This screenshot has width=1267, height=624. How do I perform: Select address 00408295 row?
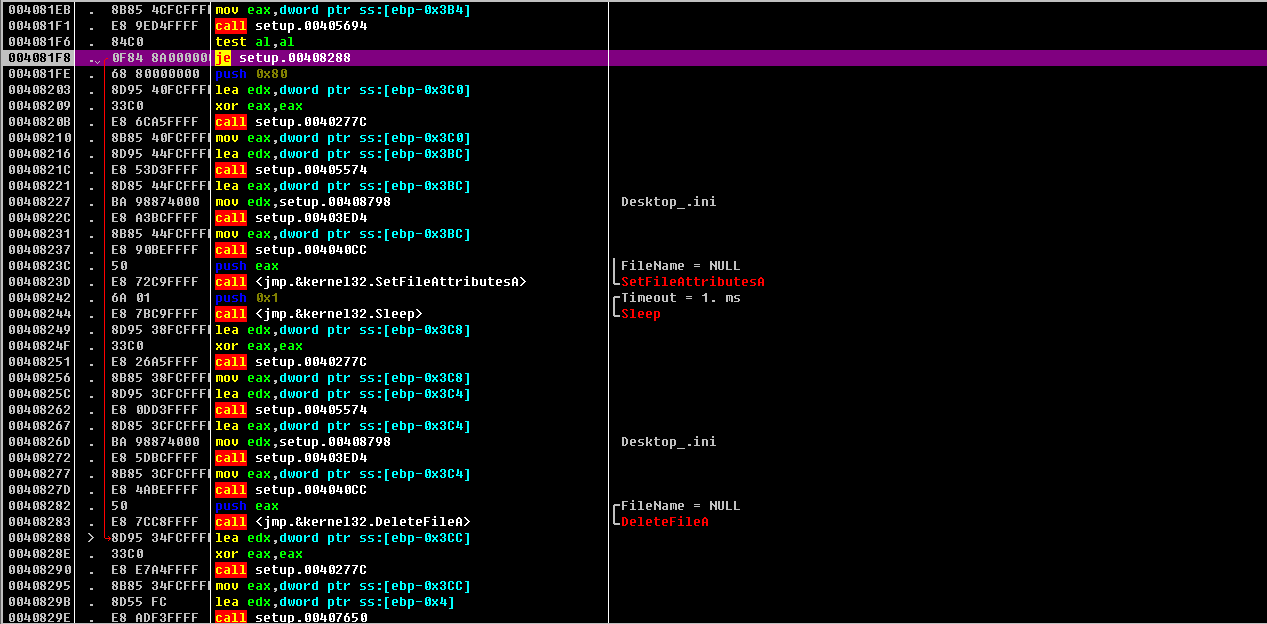point(633,586)
